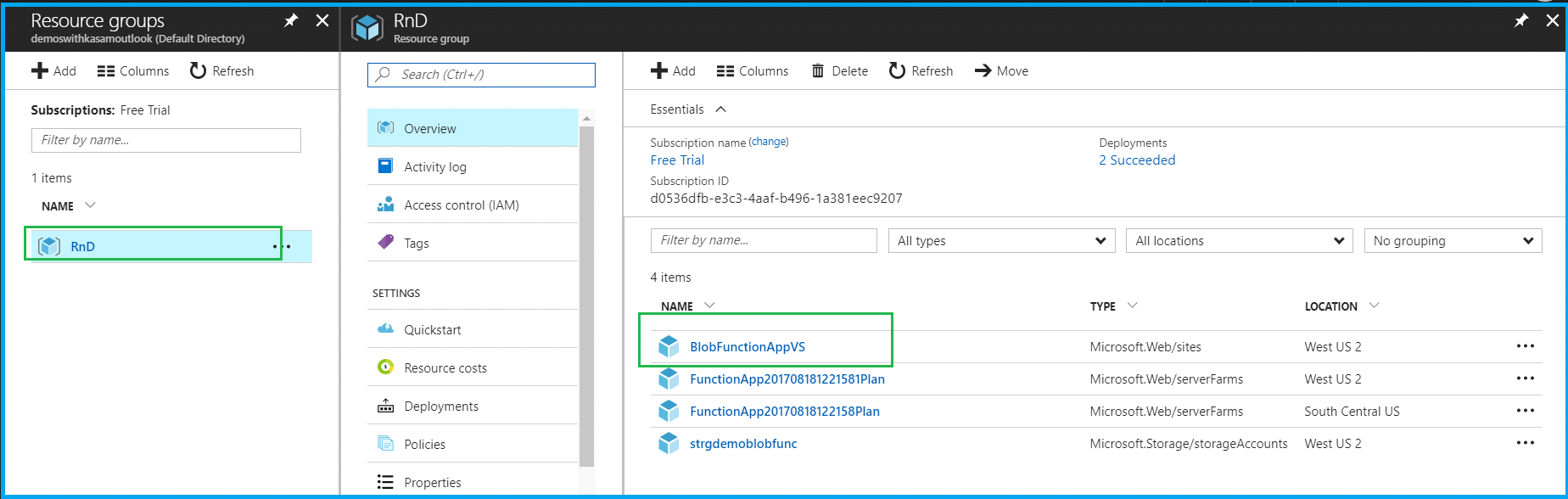This screenshot has width=1568, height=499.
Task: Open ellipsis menu for FunctionApp20170818122158Plan row
Action: (x=1526, y=411)
